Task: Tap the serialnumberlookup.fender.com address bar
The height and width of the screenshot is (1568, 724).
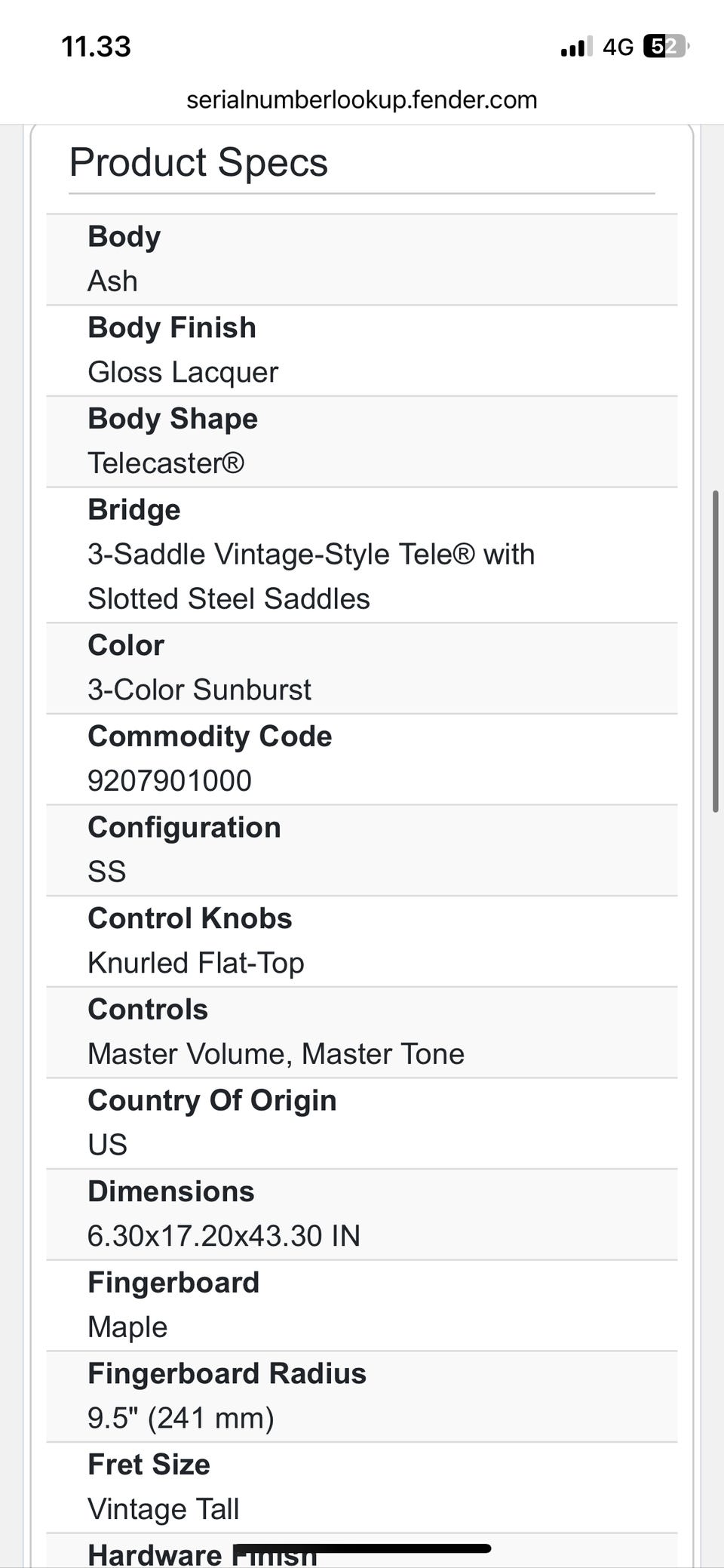Action: click(x=361, y=100)
